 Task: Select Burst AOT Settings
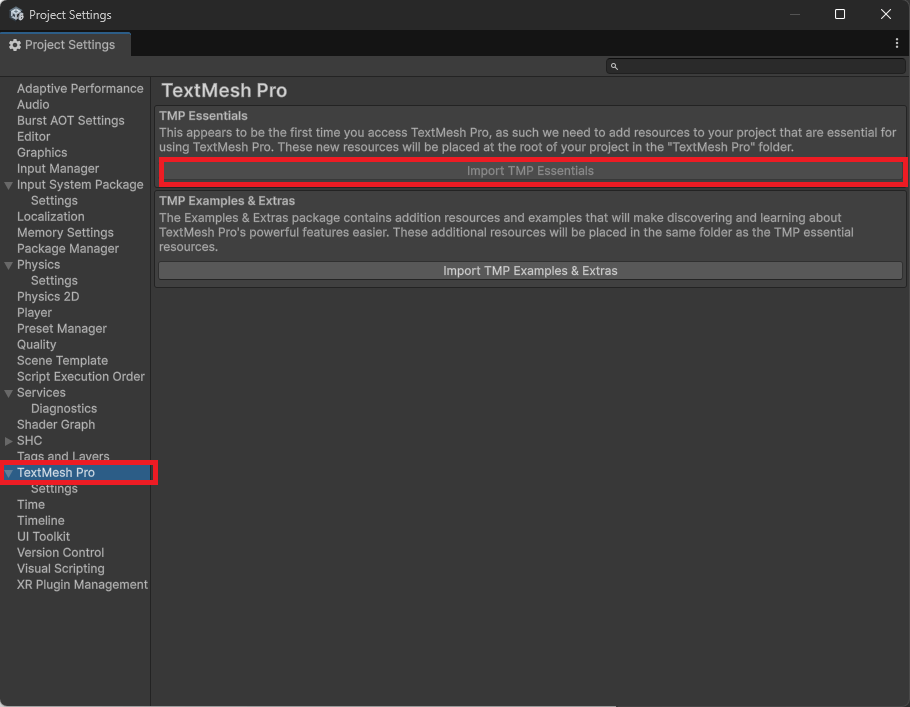click(x=71, y=120)
